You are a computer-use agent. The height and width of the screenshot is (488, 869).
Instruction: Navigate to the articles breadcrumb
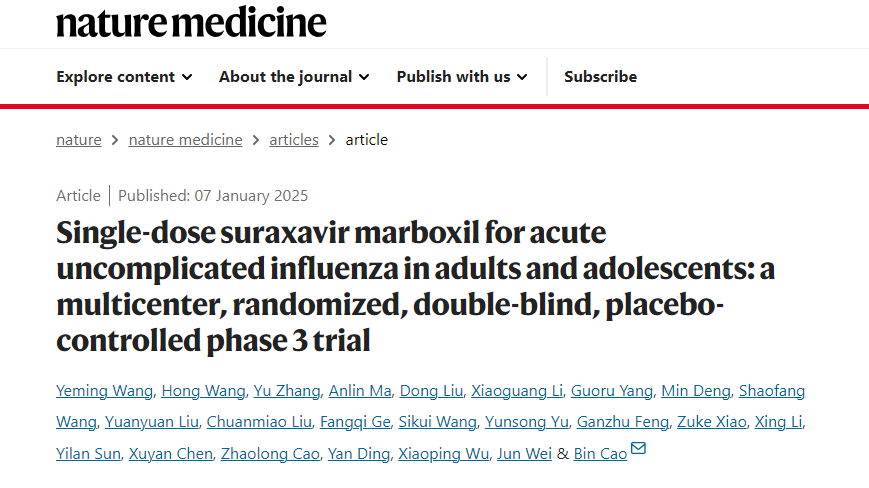[294, 140]
